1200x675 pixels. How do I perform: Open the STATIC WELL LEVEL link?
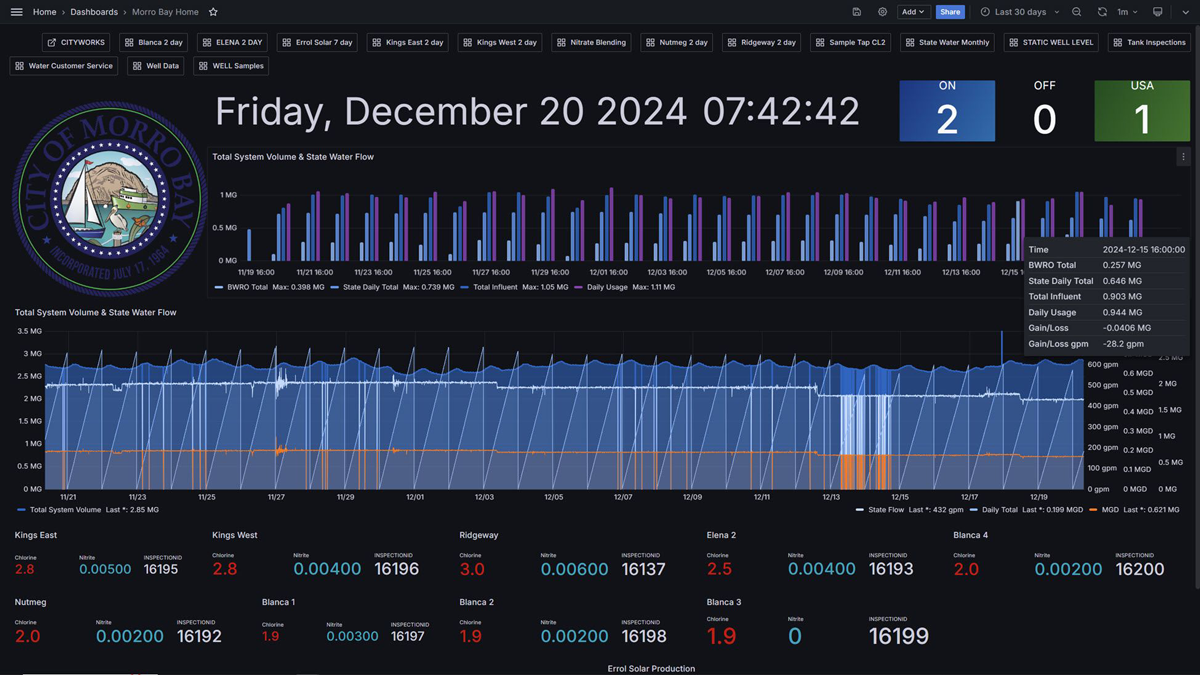pyautogui.click(x=1051, y=43)
